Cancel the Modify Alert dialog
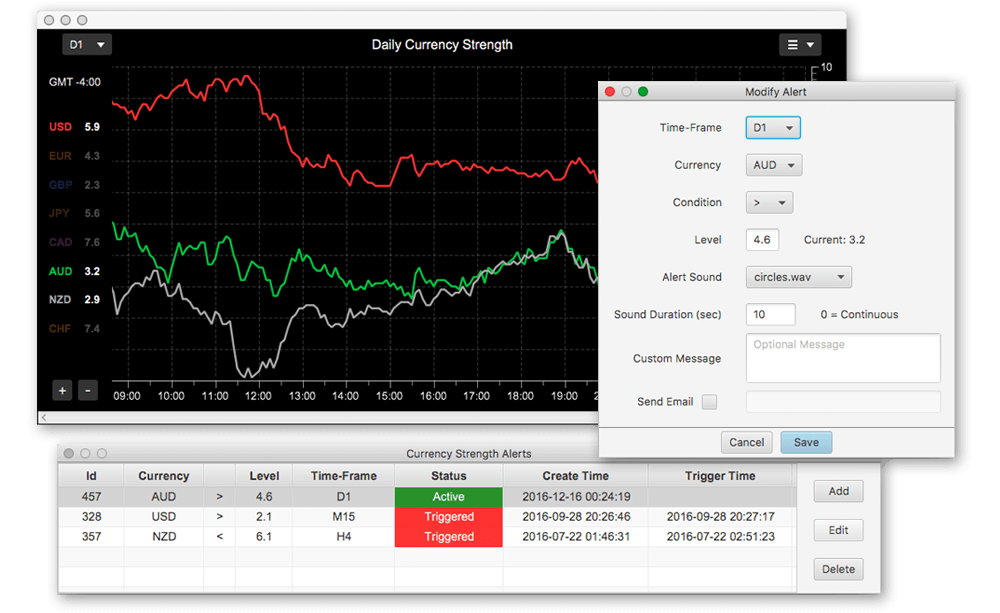 746,441
